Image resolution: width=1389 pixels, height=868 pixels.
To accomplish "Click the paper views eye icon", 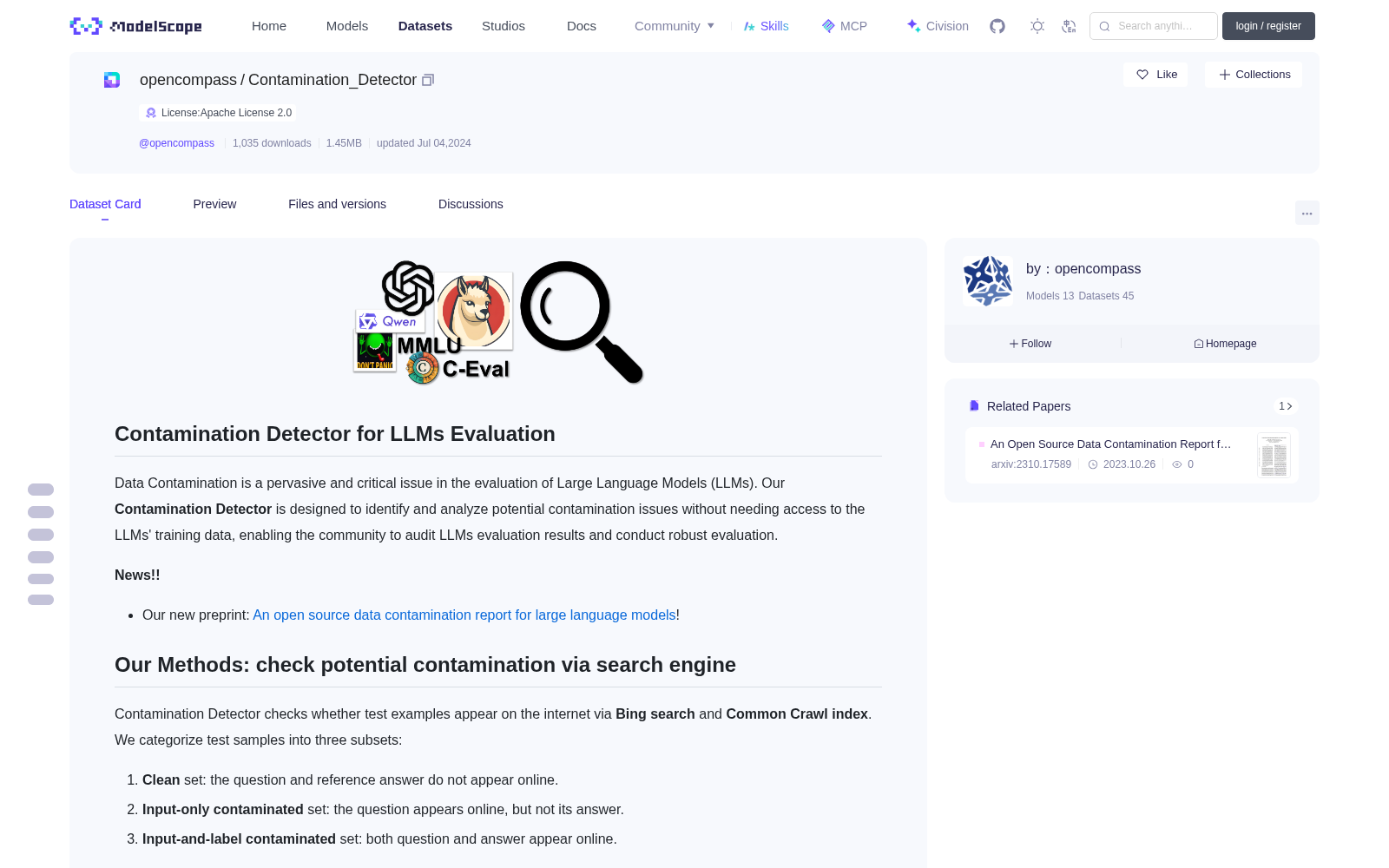I will pos(1177,464).
